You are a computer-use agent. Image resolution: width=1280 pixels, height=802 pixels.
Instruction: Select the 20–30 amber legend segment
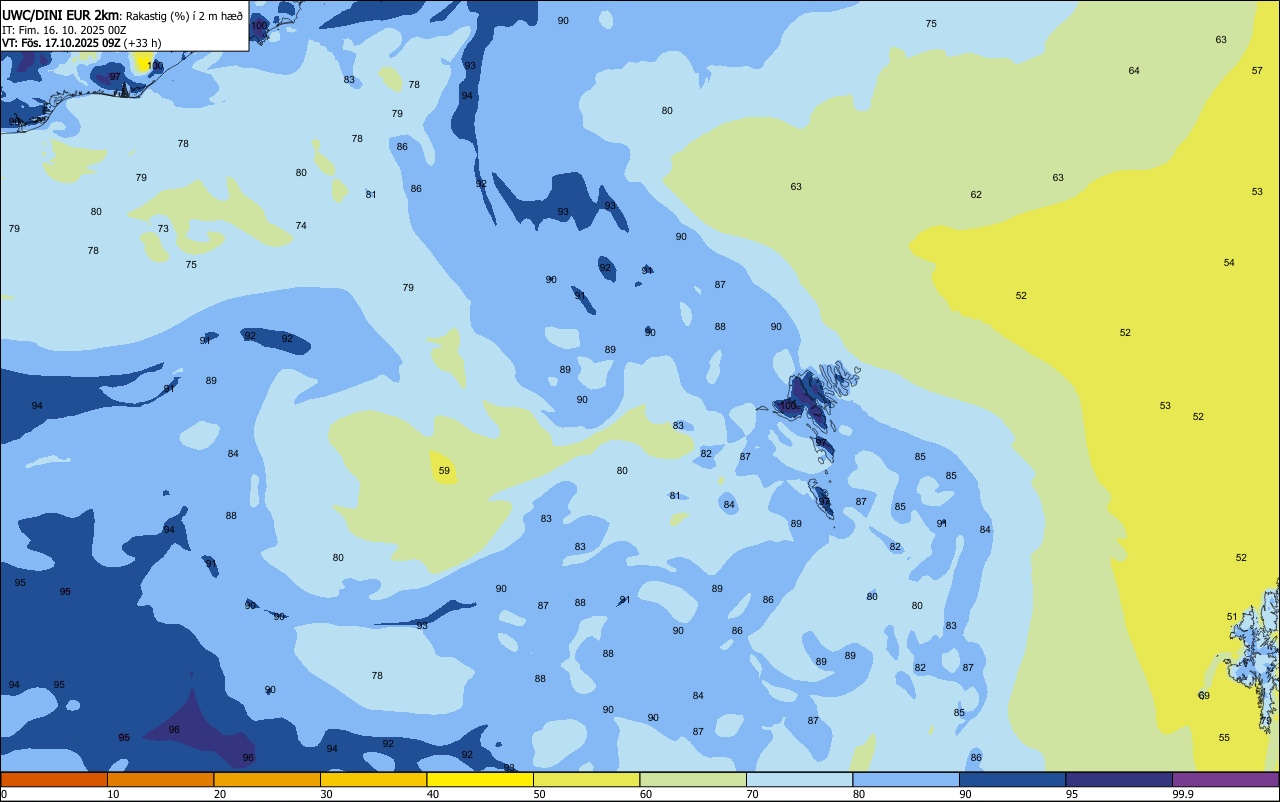tap(267, 779)
